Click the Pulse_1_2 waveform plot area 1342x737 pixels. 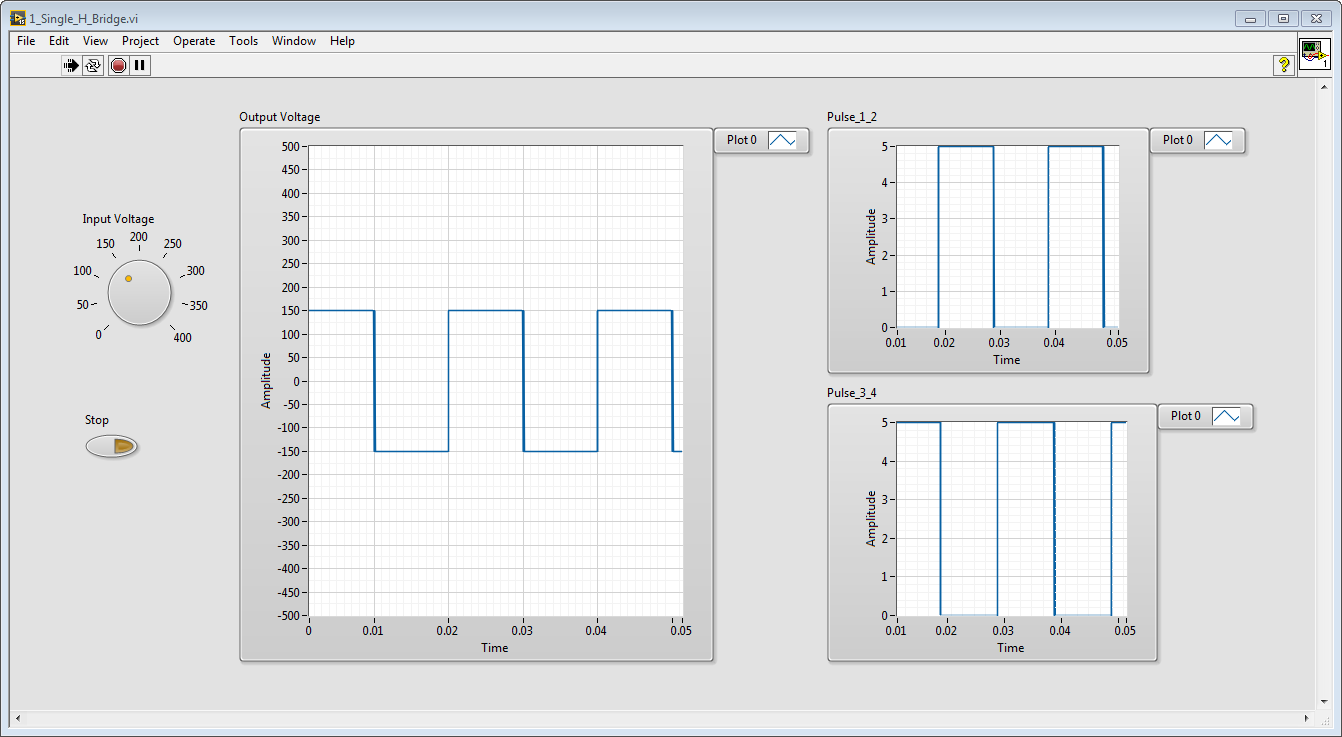point(1007,236)
